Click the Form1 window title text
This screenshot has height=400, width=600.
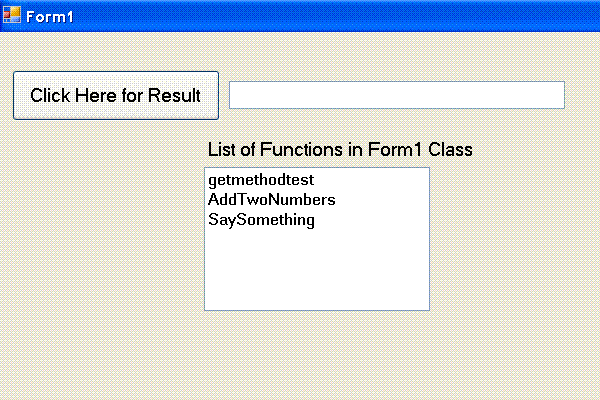[49, 17]
